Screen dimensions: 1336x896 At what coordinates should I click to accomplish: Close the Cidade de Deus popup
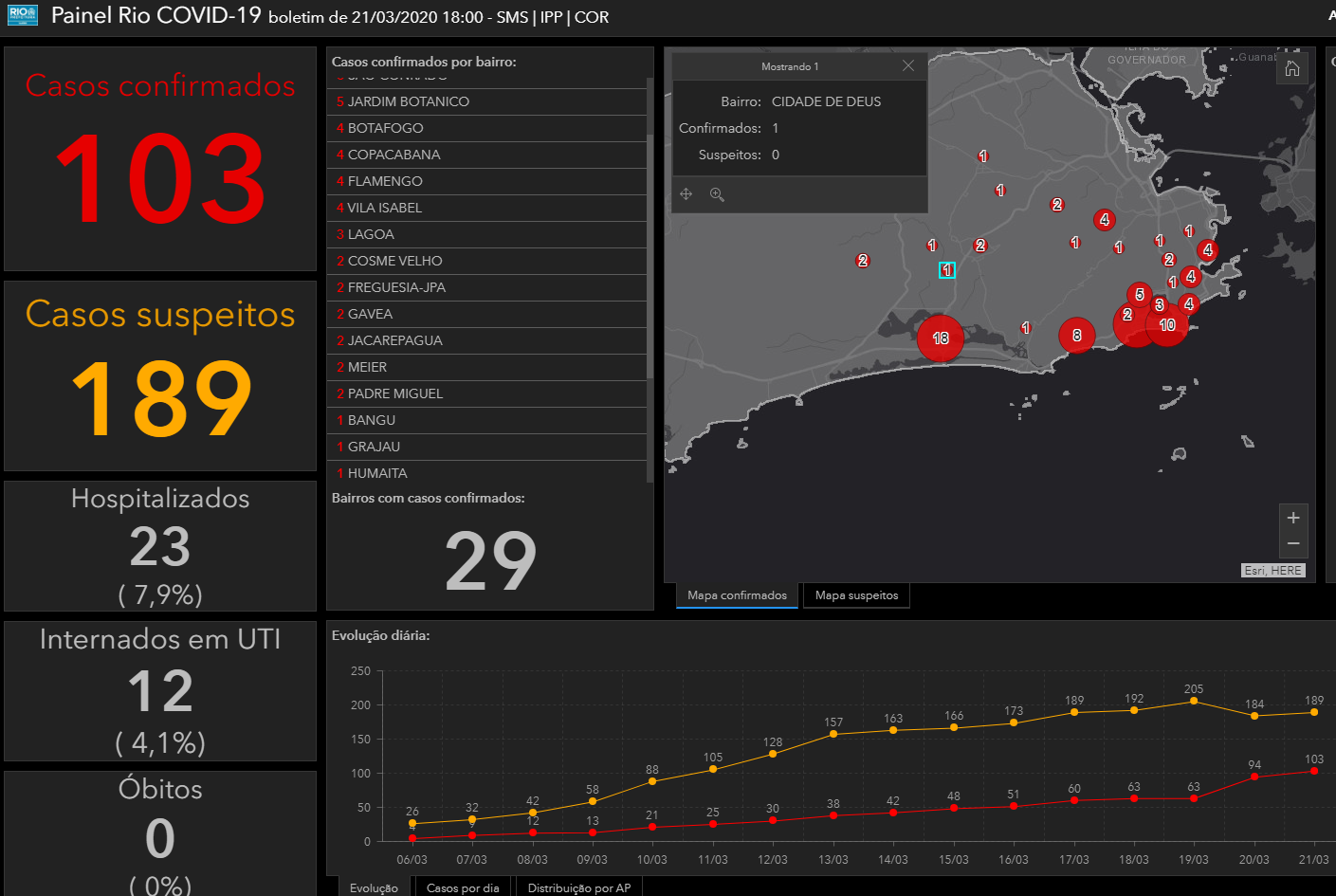tap(908, 65)
